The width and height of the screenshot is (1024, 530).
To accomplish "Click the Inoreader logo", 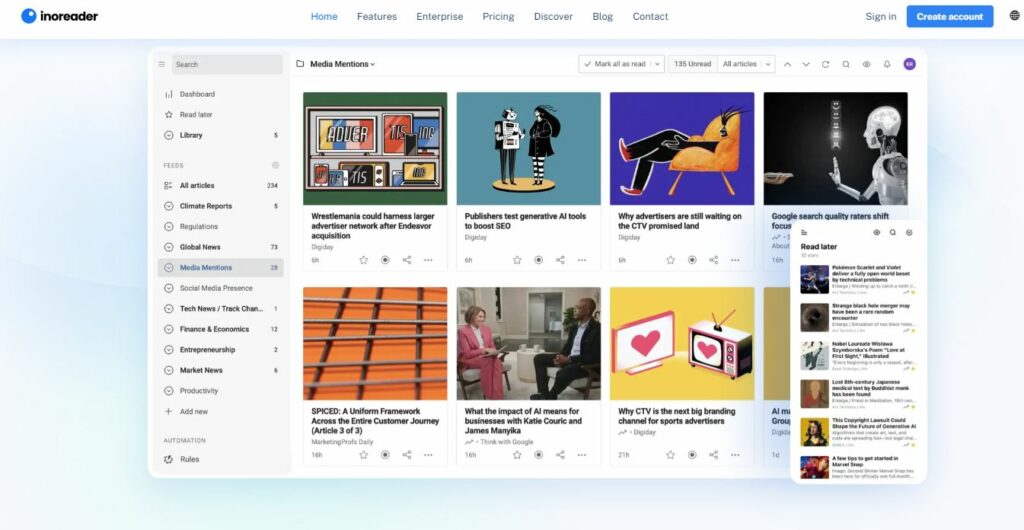I will click(59, 16).
